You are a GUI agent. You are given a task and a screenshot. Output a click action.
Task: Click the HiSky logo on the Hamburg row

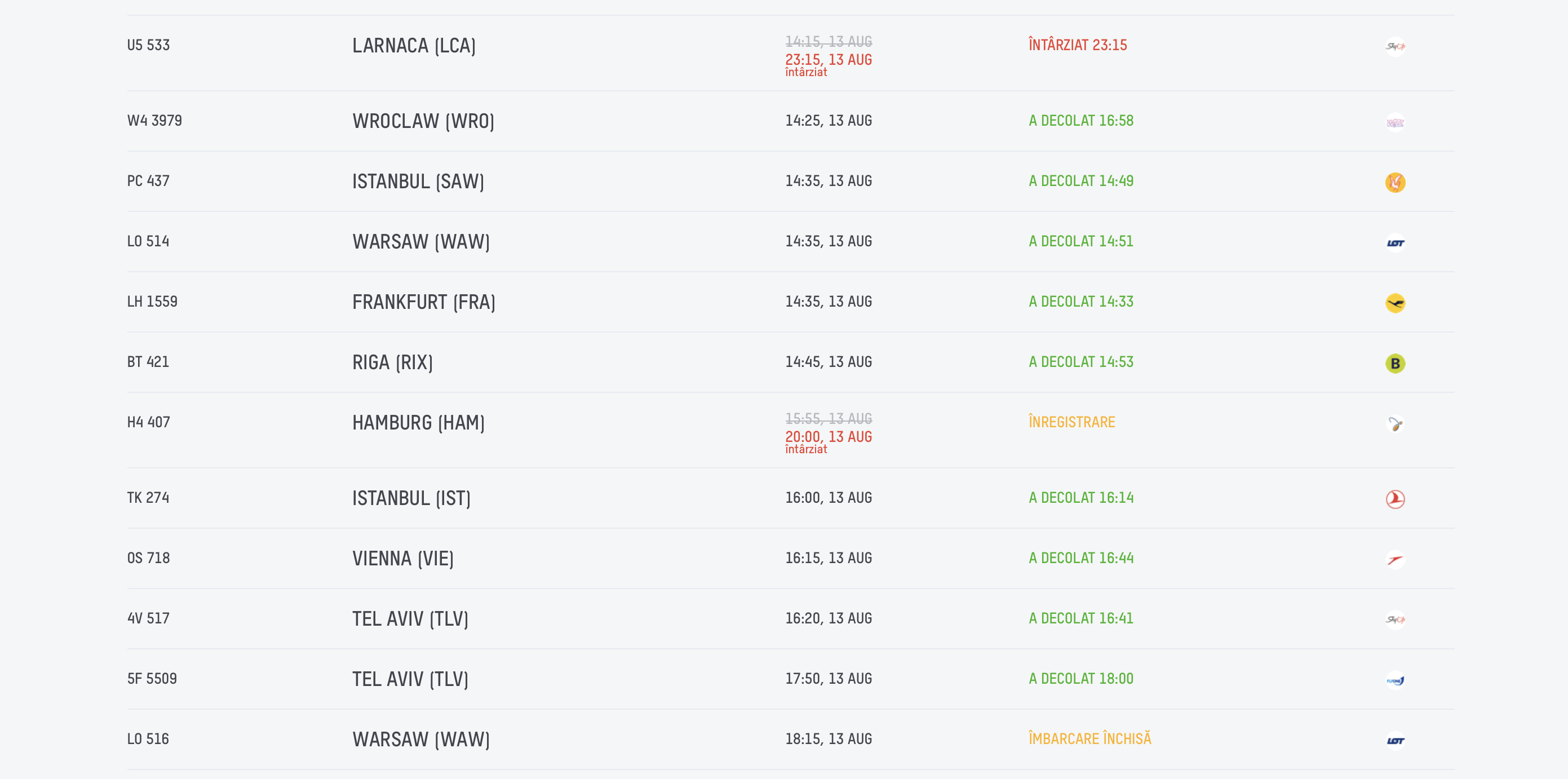(1395, 423)
